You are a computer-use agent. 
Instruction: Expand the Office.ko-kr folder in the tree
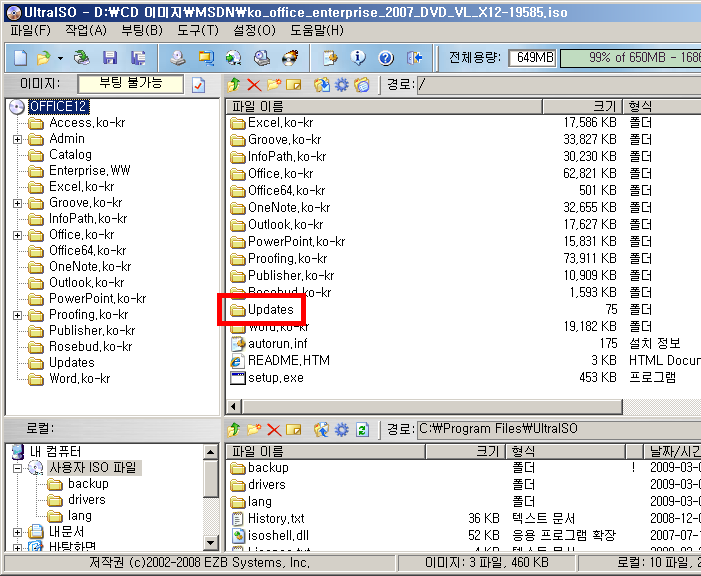pos(17,235)
